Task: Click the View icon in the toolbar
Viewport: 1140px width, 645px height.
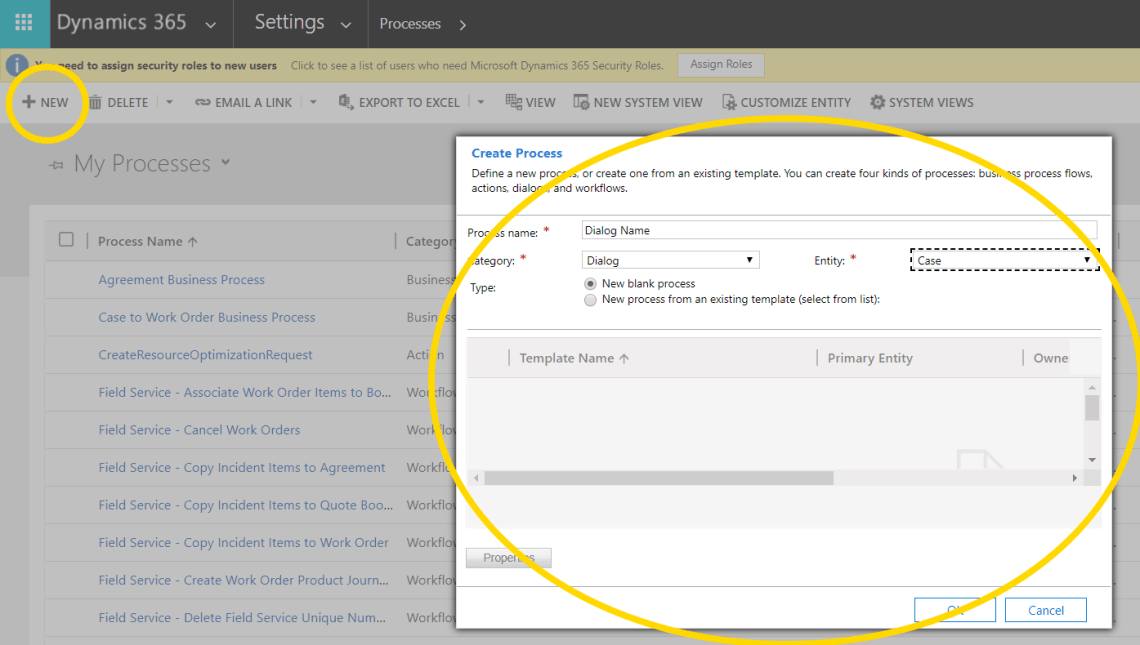Action: click(512, 101)
